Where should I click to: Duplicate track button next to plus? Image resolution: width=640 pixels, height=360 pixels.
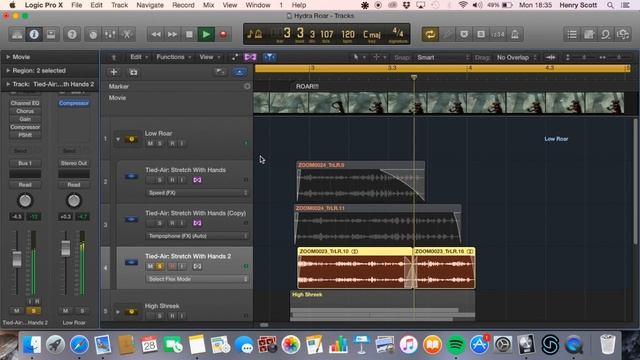pyautogui.click(x=133, y=72)
